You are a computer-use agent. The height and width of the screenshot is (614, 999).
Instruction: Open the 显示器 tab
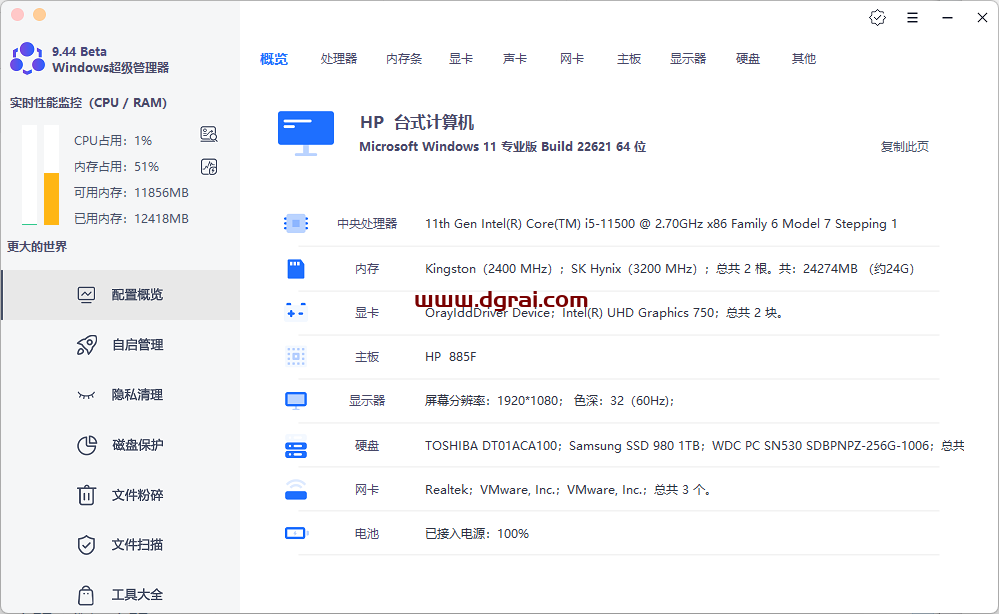click(688, 59)
